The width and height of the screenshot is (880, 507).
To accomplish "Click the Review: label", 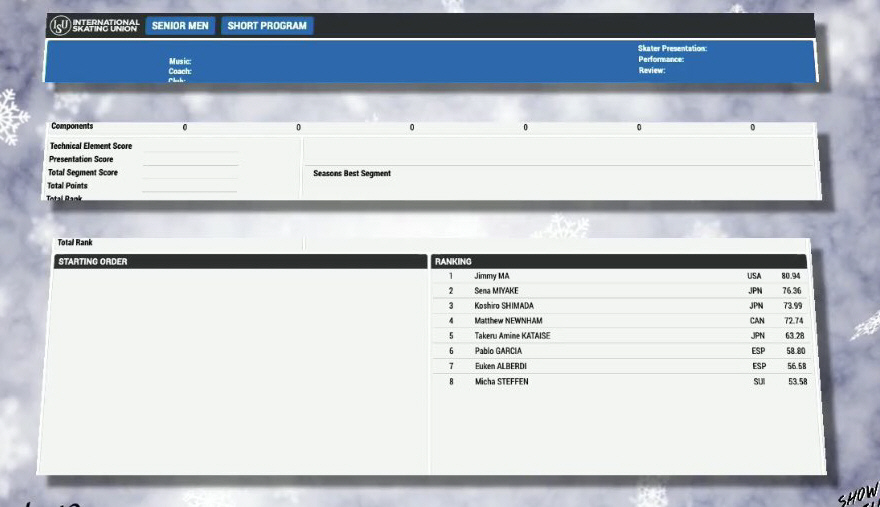I will click(652, 70).
